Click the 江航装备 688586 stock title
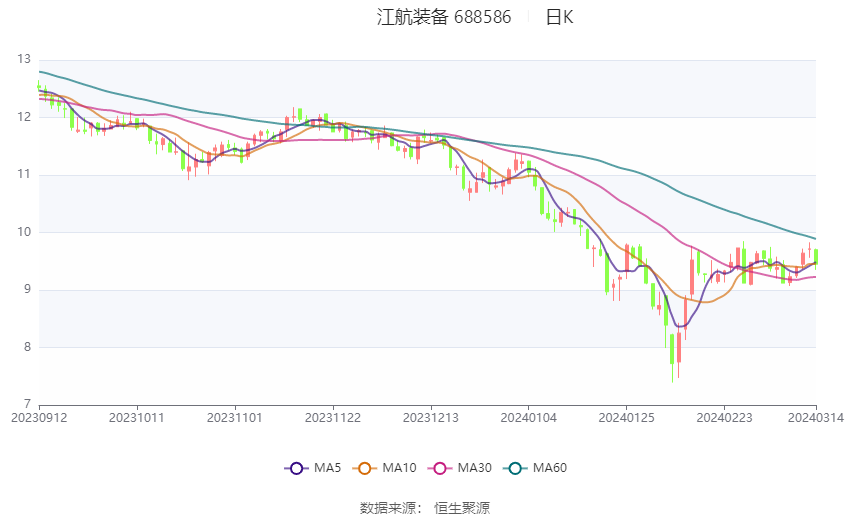 click(444, 17)
